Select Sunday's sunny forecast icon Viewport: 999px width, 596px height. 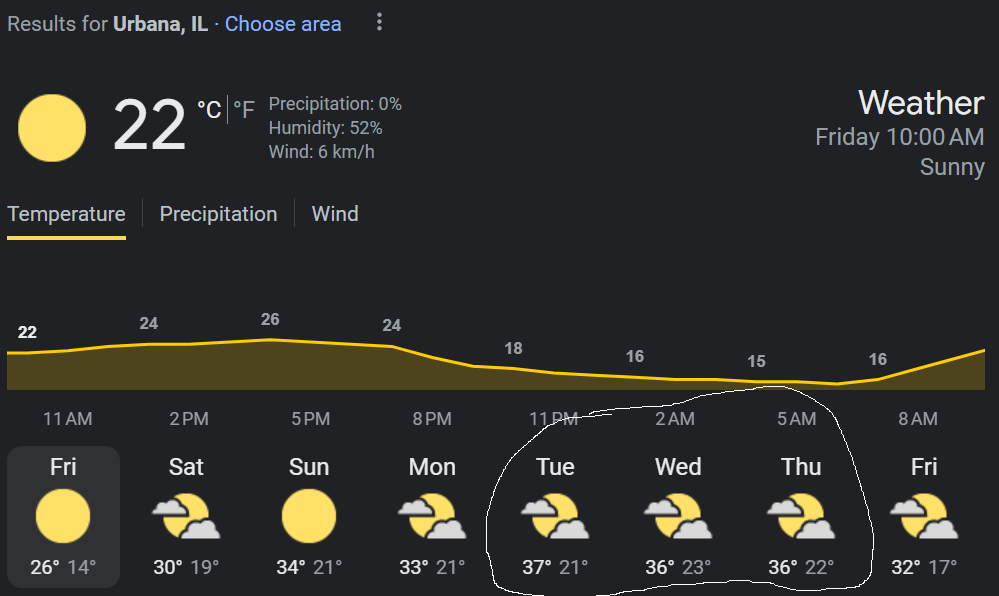tap(309, 516)
